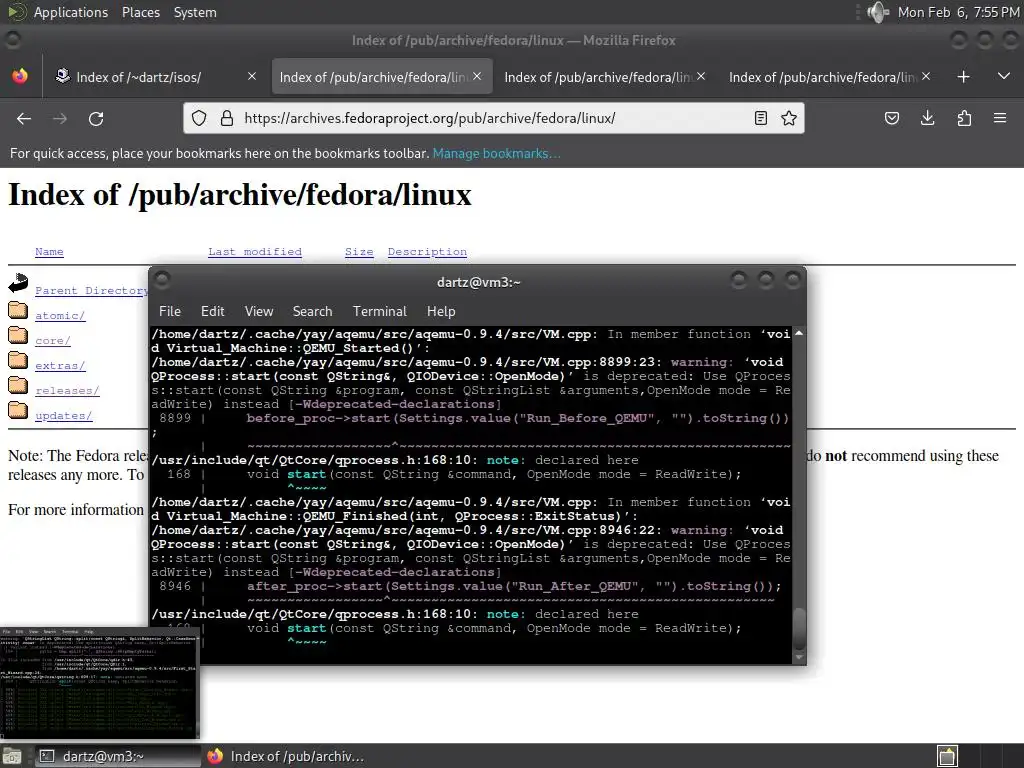Select dartz@vm3:~ in the taskbar

(x=116, y=756)
